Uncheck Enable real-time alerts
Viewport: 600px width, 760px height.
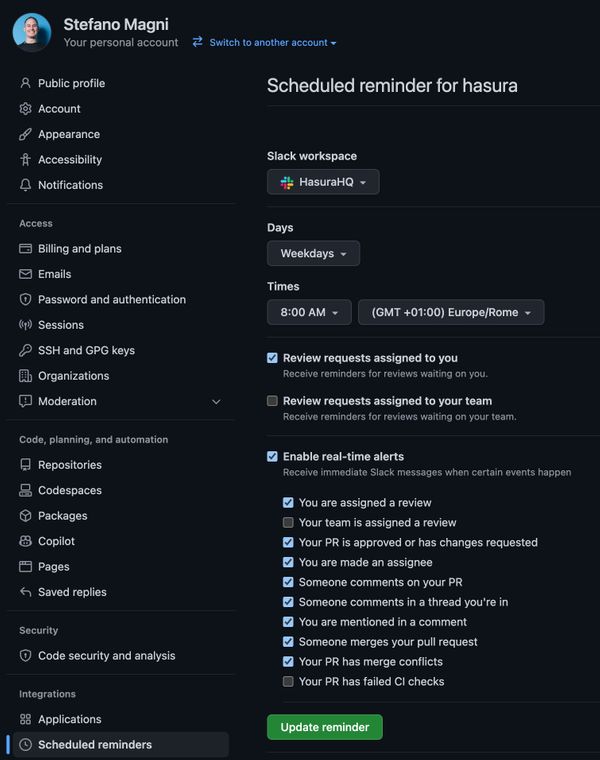click(272, 456)
